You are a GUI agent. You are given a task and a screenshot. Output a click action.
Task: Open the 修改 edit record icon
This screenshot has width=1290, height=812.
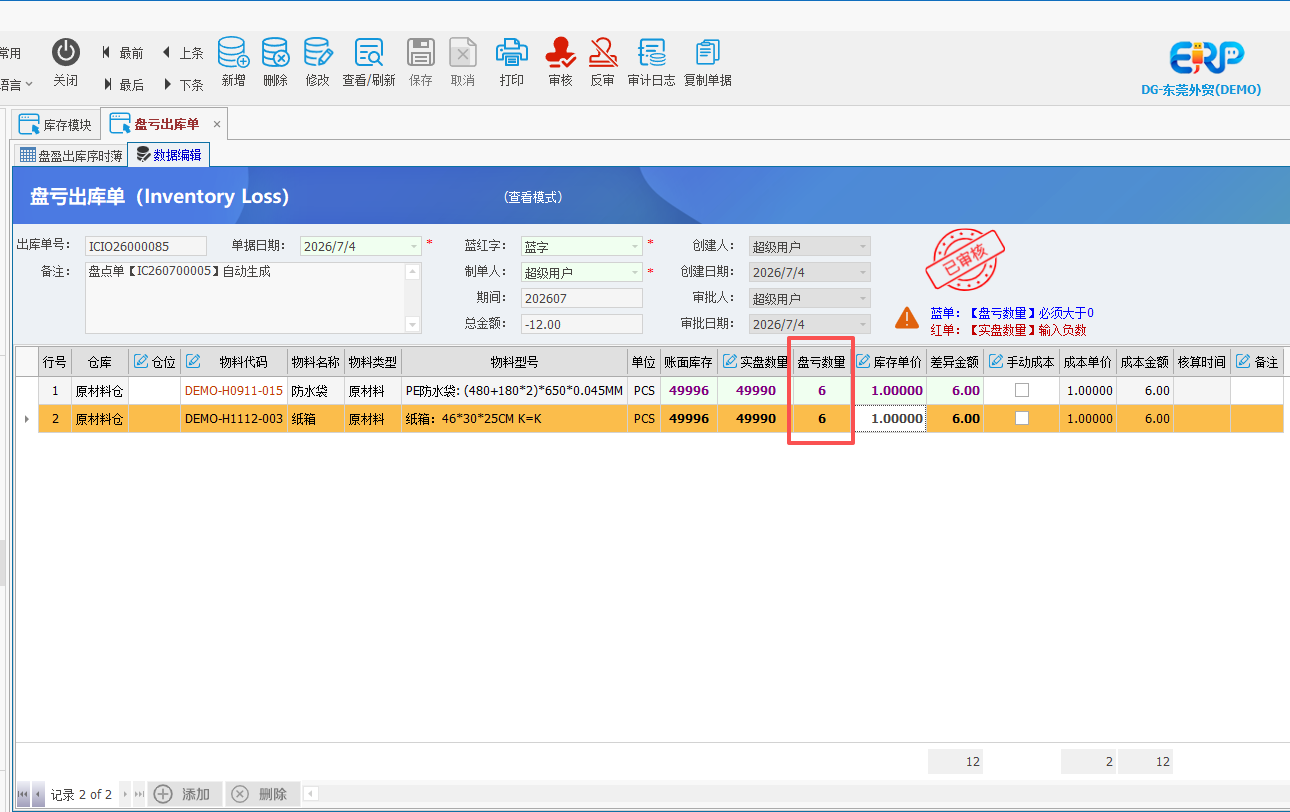pos(317,52)
